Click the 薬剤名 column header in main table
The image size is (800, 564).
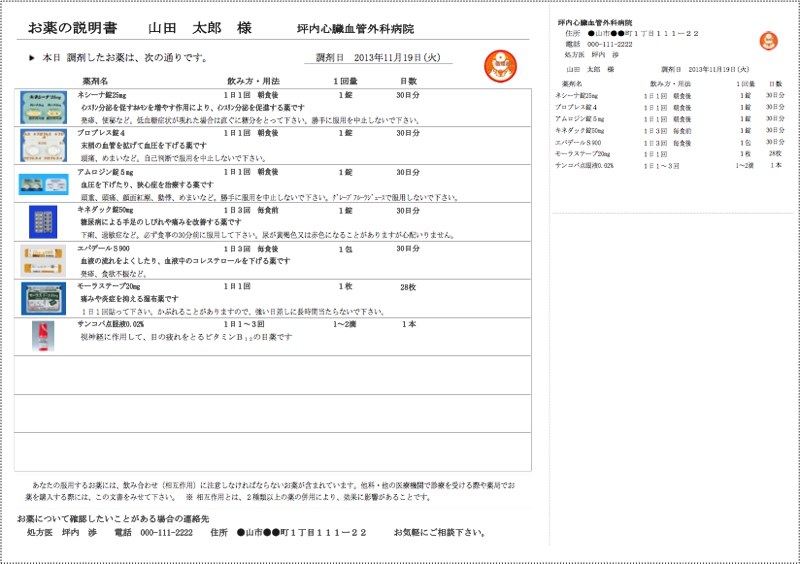tap(94, 80)
